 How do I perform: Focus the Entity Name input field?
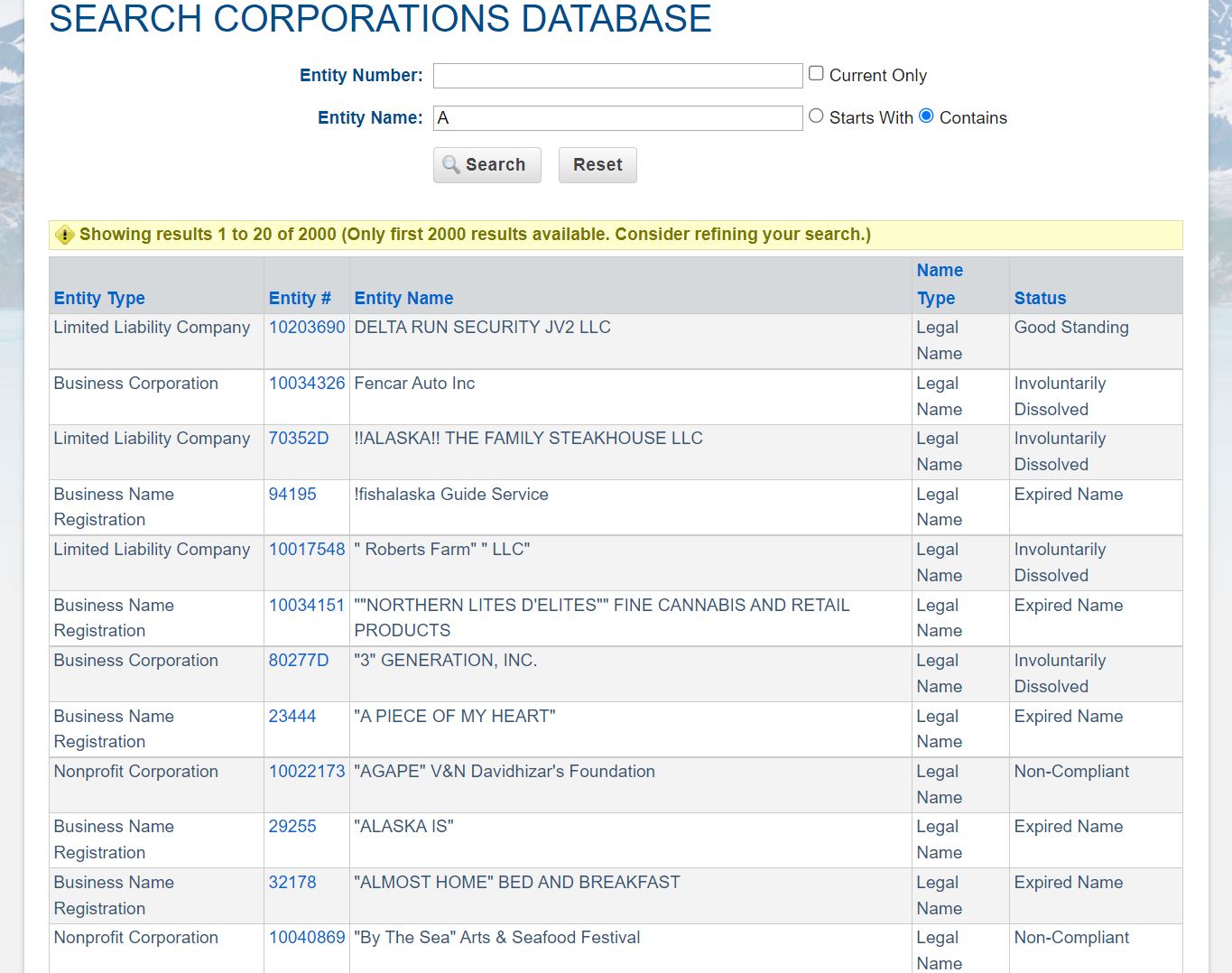tap(618, 118)
